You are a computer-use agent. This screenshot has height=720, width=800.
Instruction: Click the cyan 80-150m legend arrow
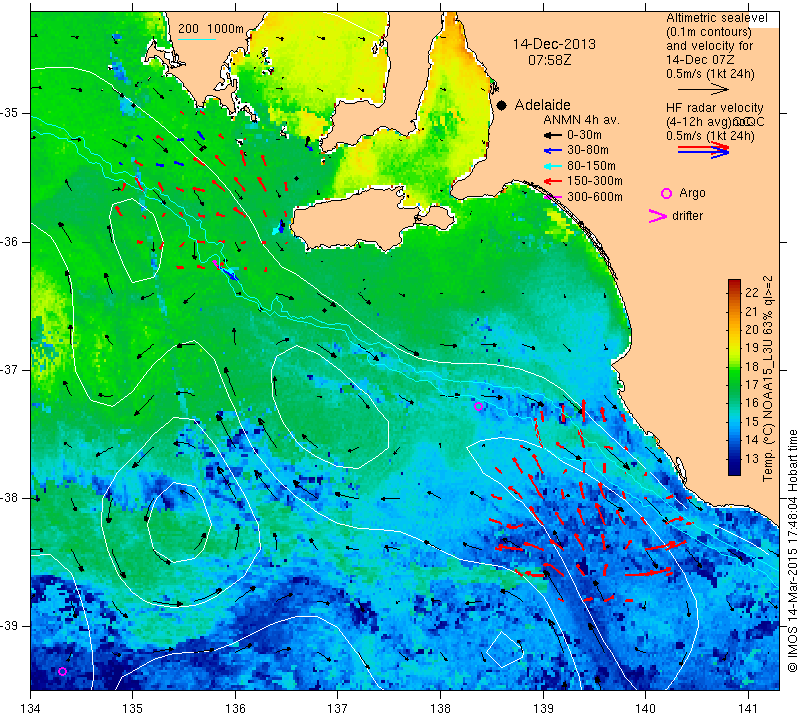[553, 166]
